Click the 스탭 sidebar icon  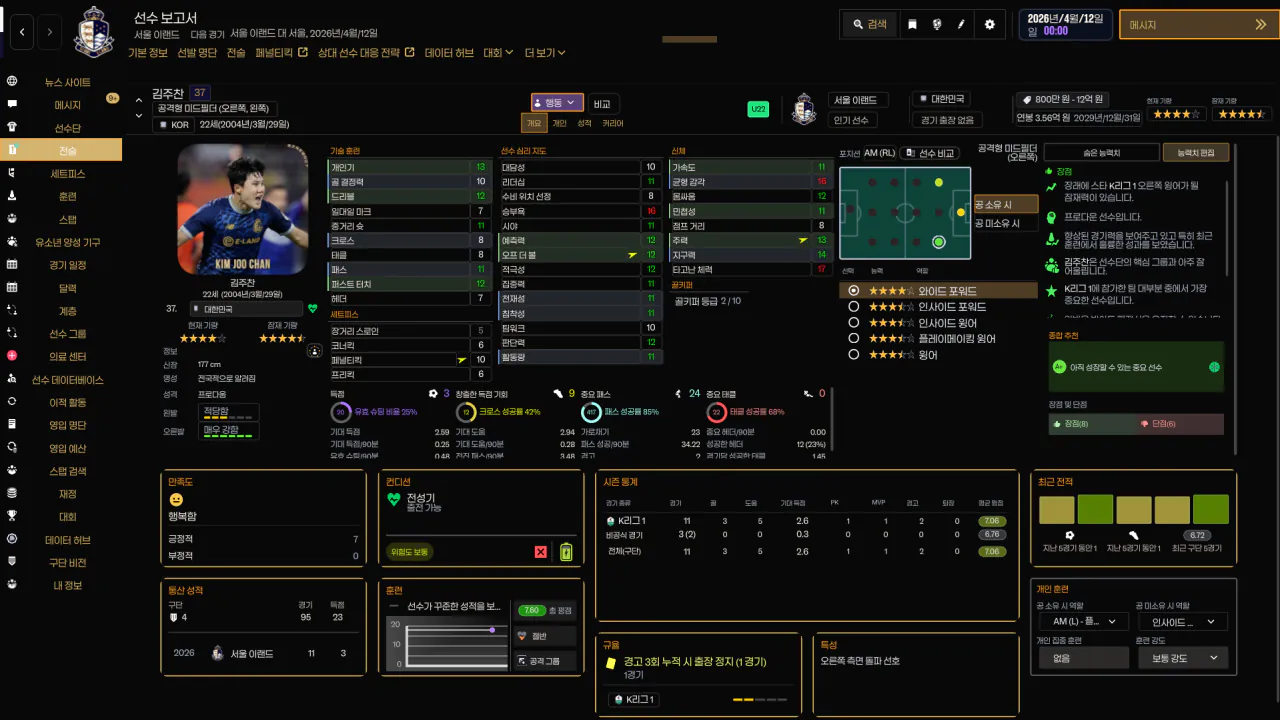[x=12, y=218]
